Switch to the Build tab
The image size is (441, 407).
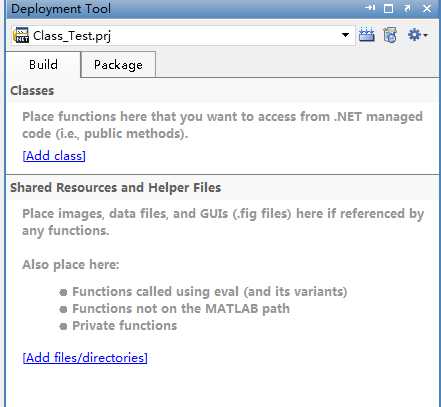pyautogui.click(x=43, y=65)
